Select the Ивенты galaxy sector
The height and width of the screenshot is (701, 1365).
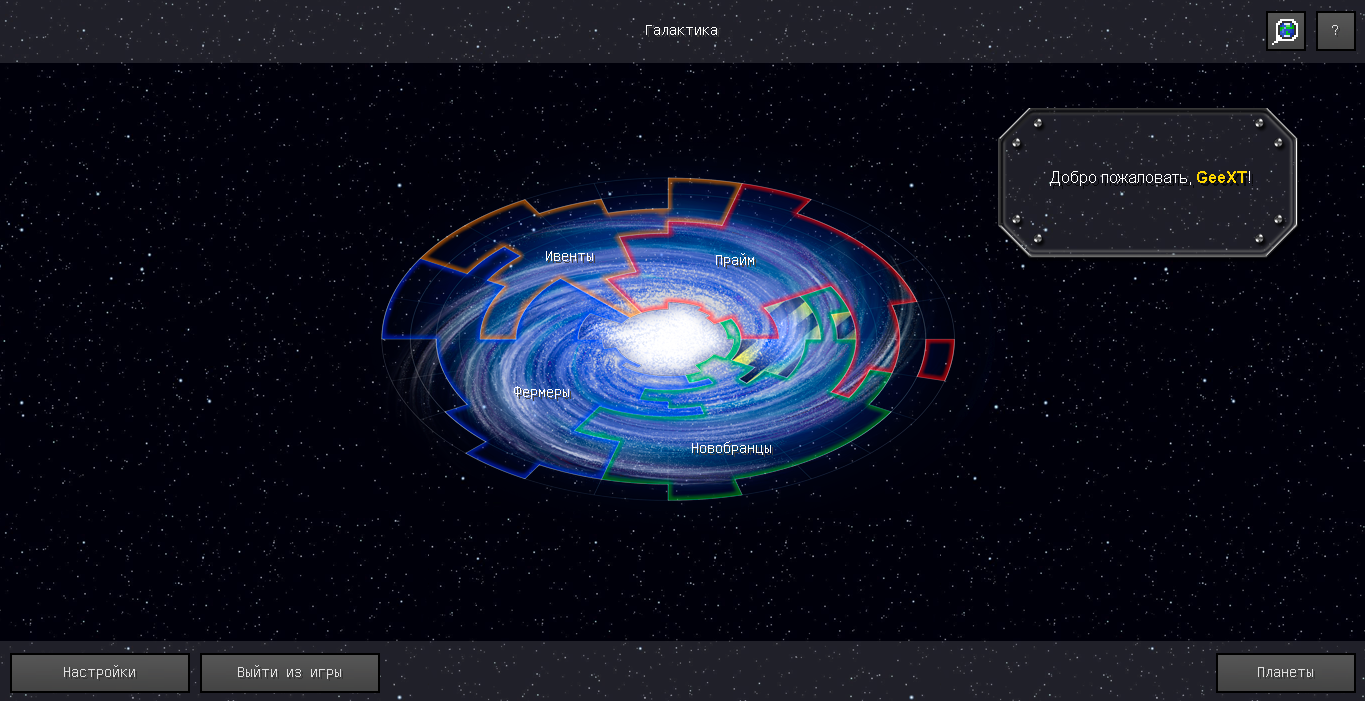click(569, 257)
